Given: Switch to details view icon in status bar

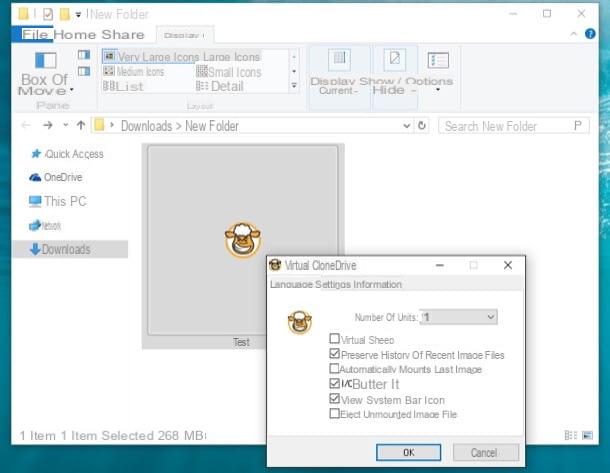Looking at the screenshot, I should (571, 435).
